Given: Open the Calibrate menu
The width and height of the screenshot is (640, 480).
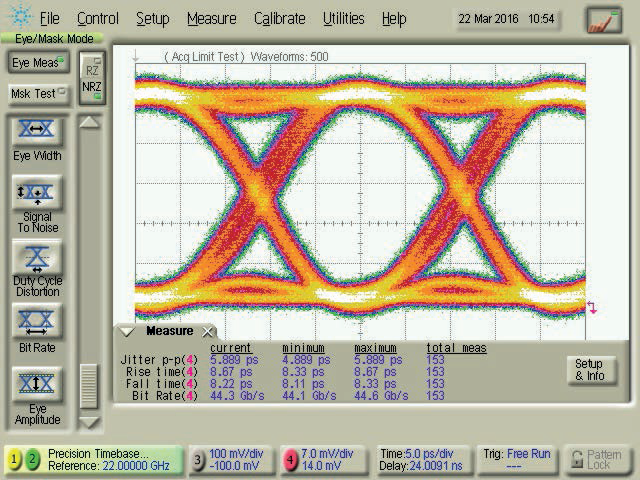Looking at the screenshot, I should pyautogui.click(x=280, y=19).
